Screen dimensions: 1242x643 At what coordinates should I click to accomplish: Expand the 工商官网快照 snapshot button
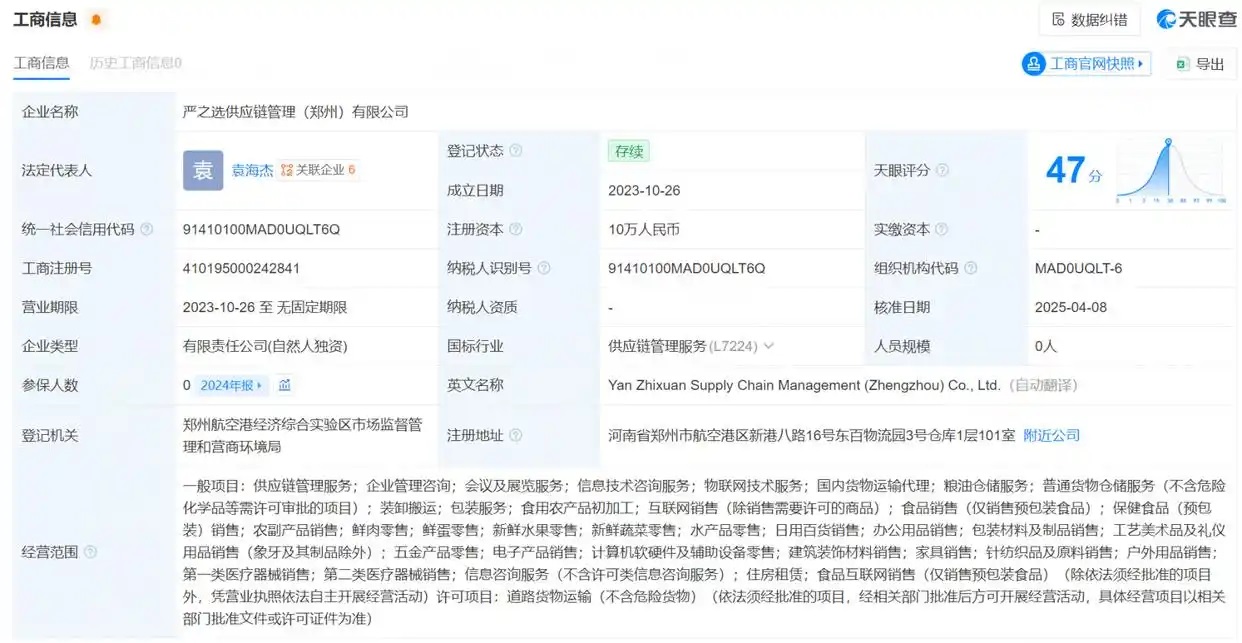tap(1086, 64)
